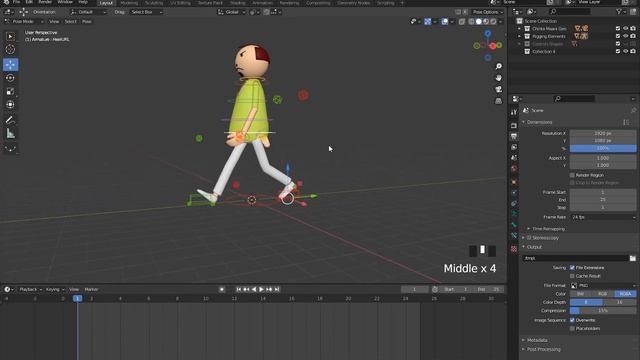Open the Dimensions presets list icon
This screenshot has height=360, width=640.
click(x=626, y=122)
